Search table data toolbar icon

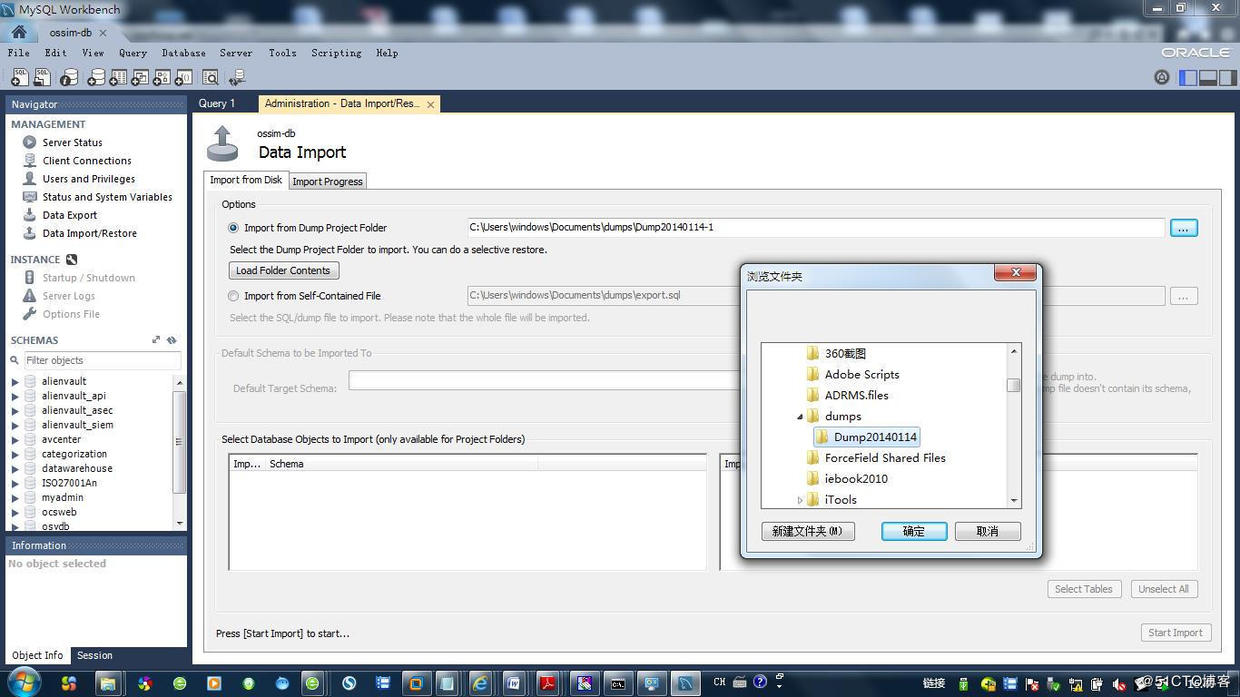210,77
